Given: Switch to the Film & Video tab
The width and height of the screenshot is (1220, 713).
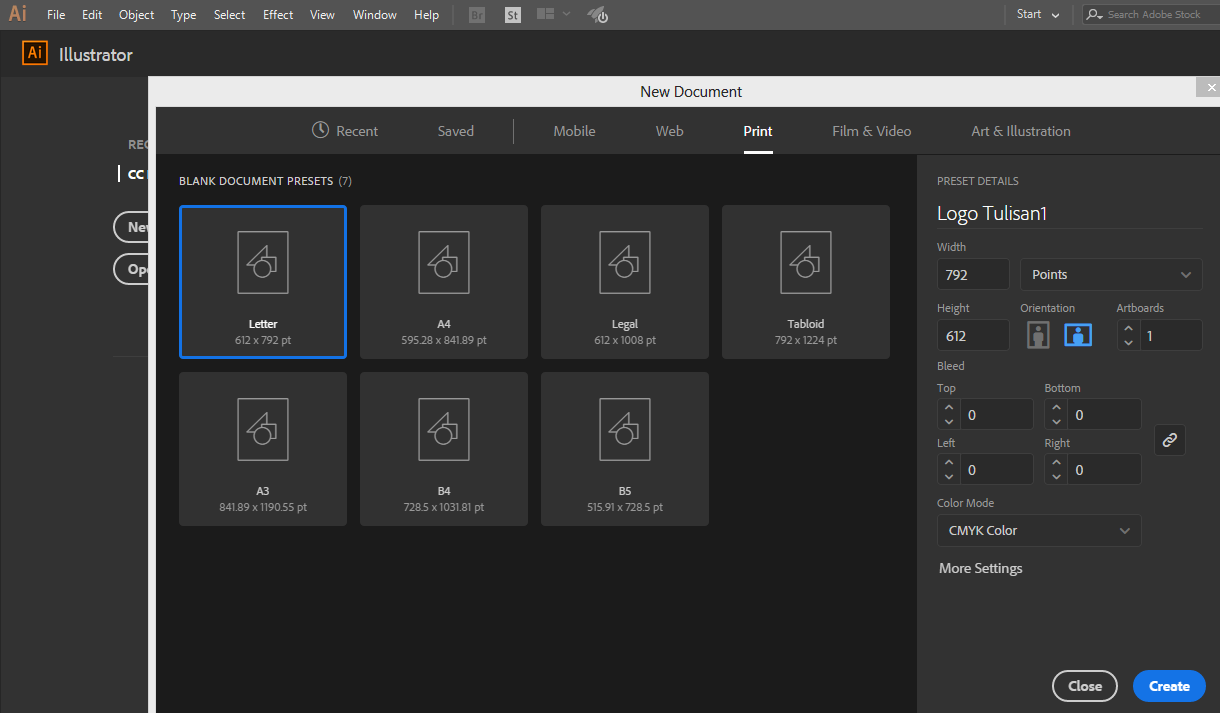Looking at the screenshot, I should point(872,131).
